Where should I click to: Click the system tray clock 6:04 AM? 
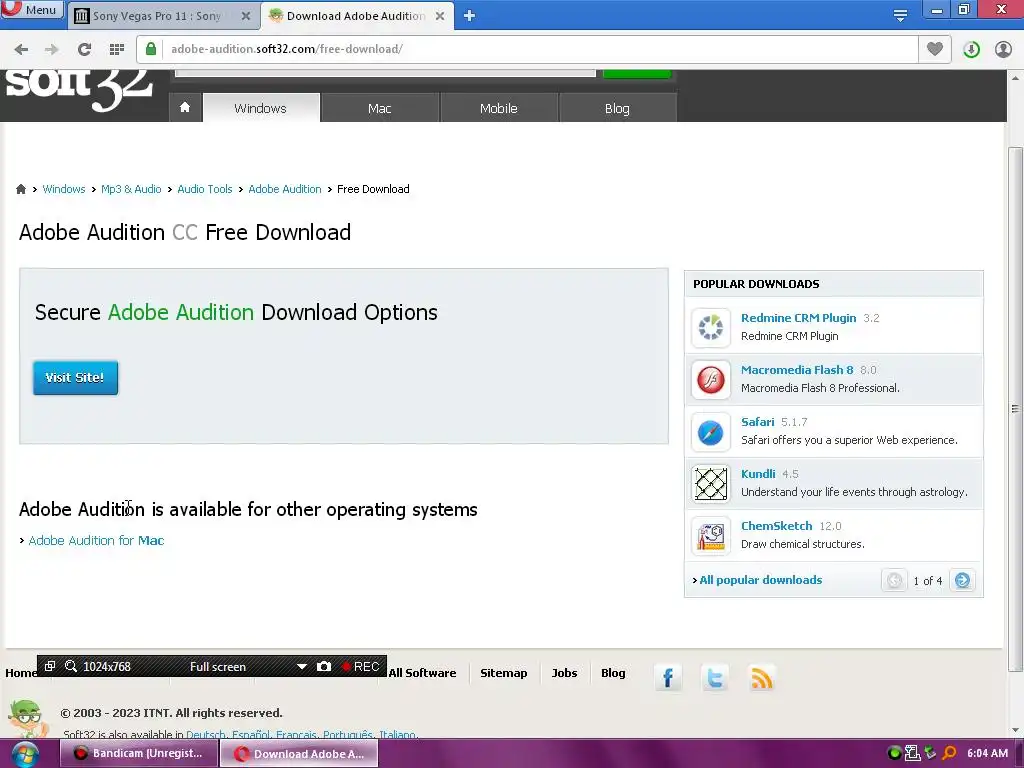click(x=987, y=753)
